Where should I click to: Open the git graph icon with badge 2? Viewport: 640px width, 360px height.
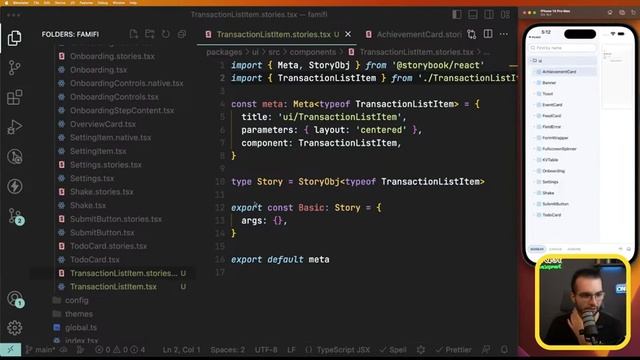[x=16, y=216]
